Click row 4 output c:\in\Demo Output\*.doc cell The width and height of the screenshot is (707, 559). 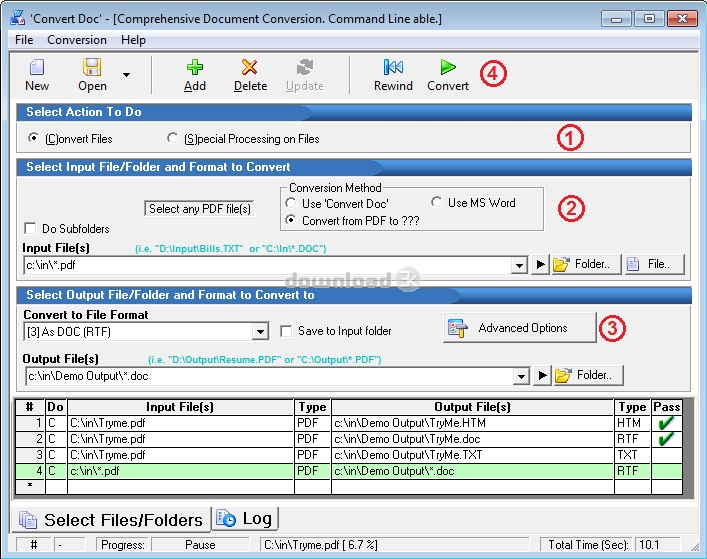[x=473, y=471]
